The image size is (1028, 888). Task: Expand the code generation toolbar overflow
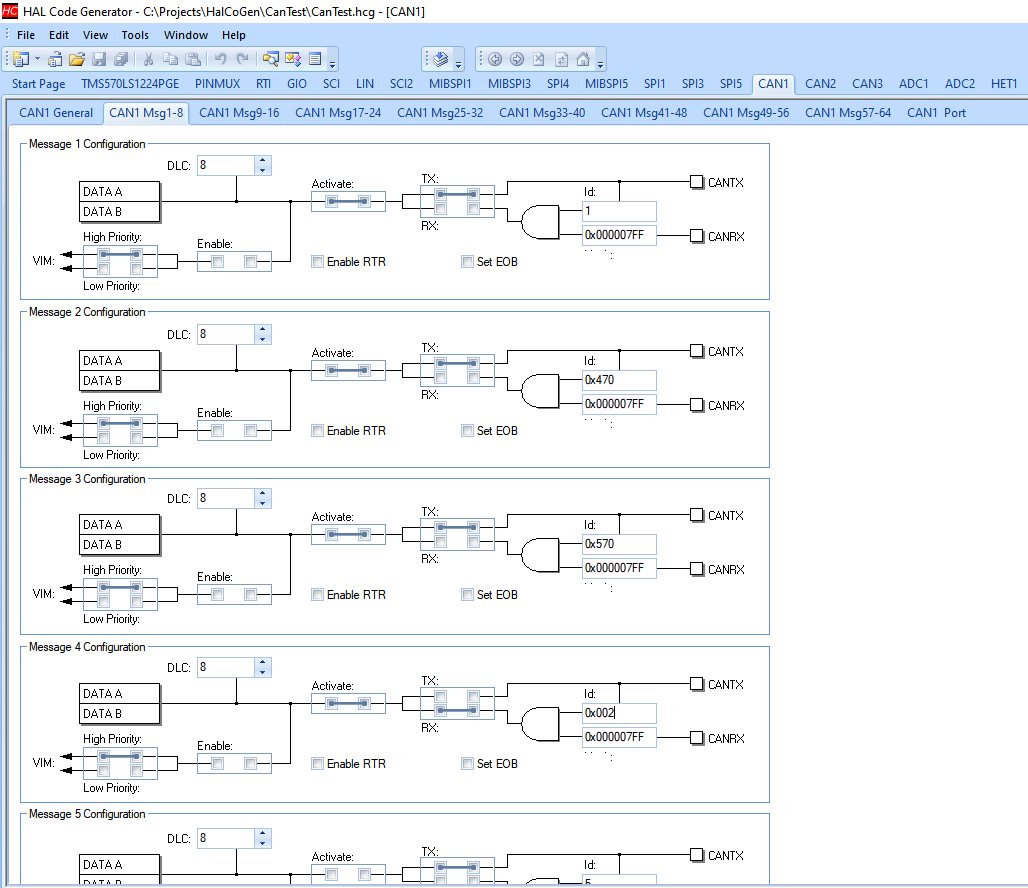(x=458, y=63)
